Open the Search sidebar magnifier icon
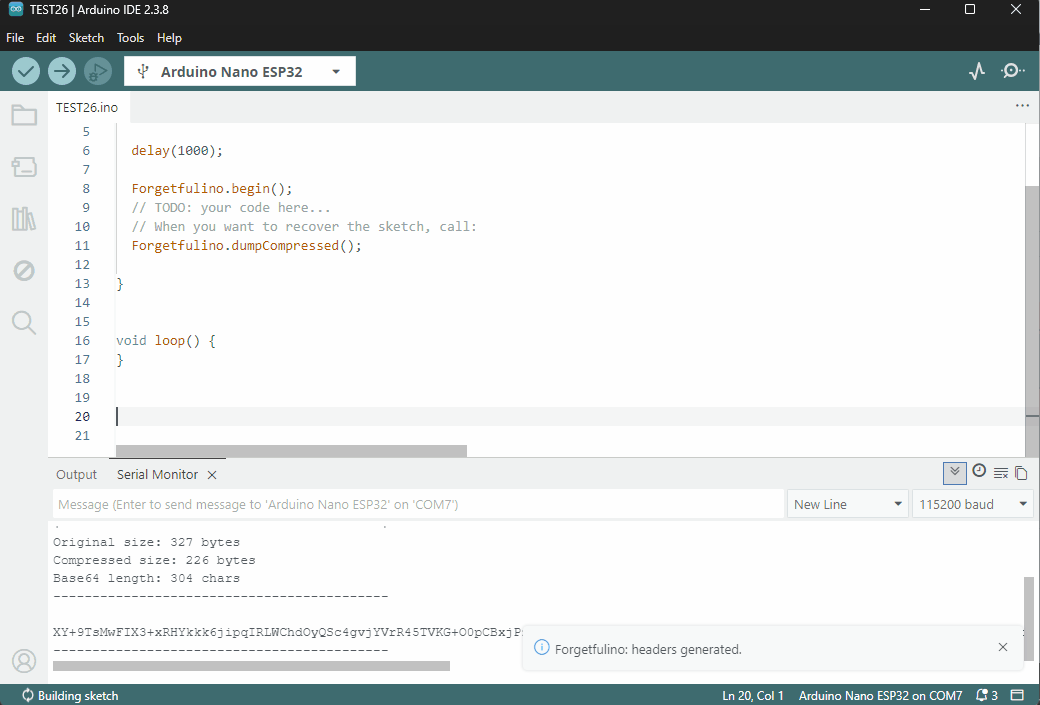This screenshot has height=705, width=1040. pos(24,322)
